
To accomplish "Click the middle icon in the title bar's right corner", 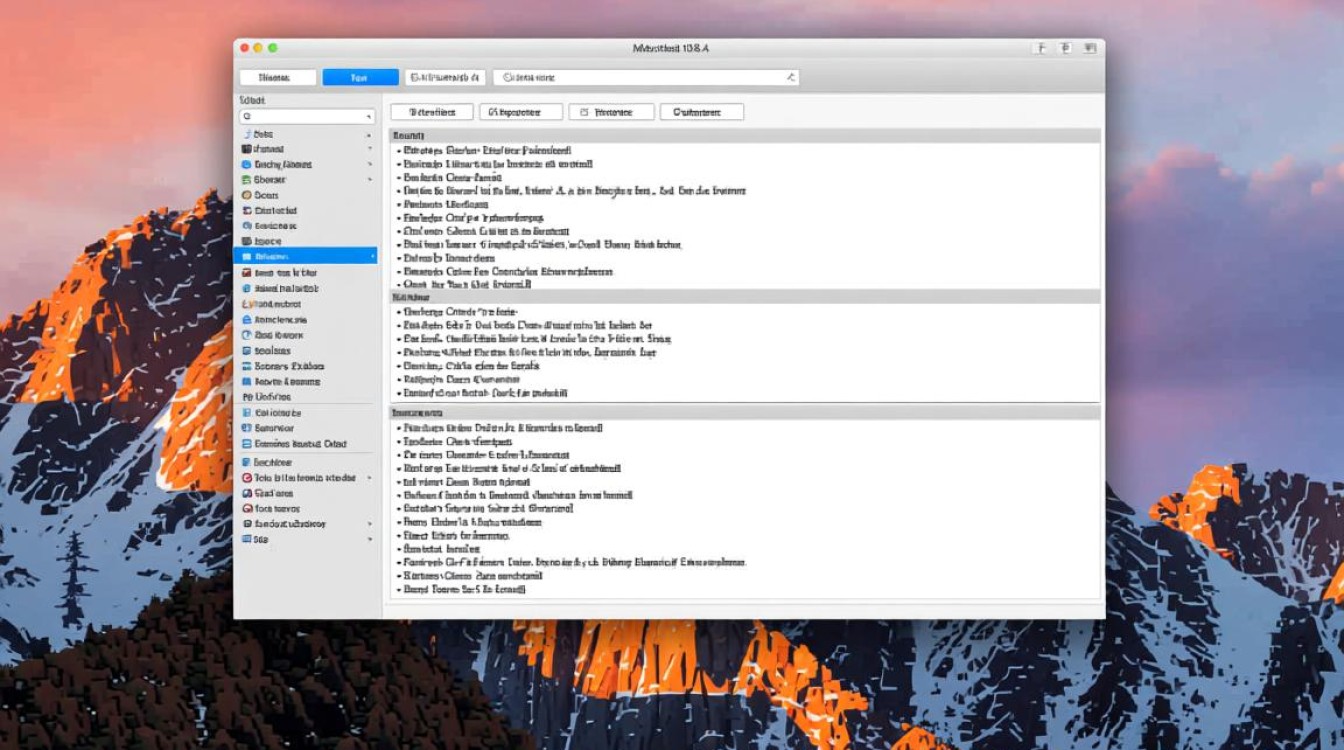I will (1065, 48).
